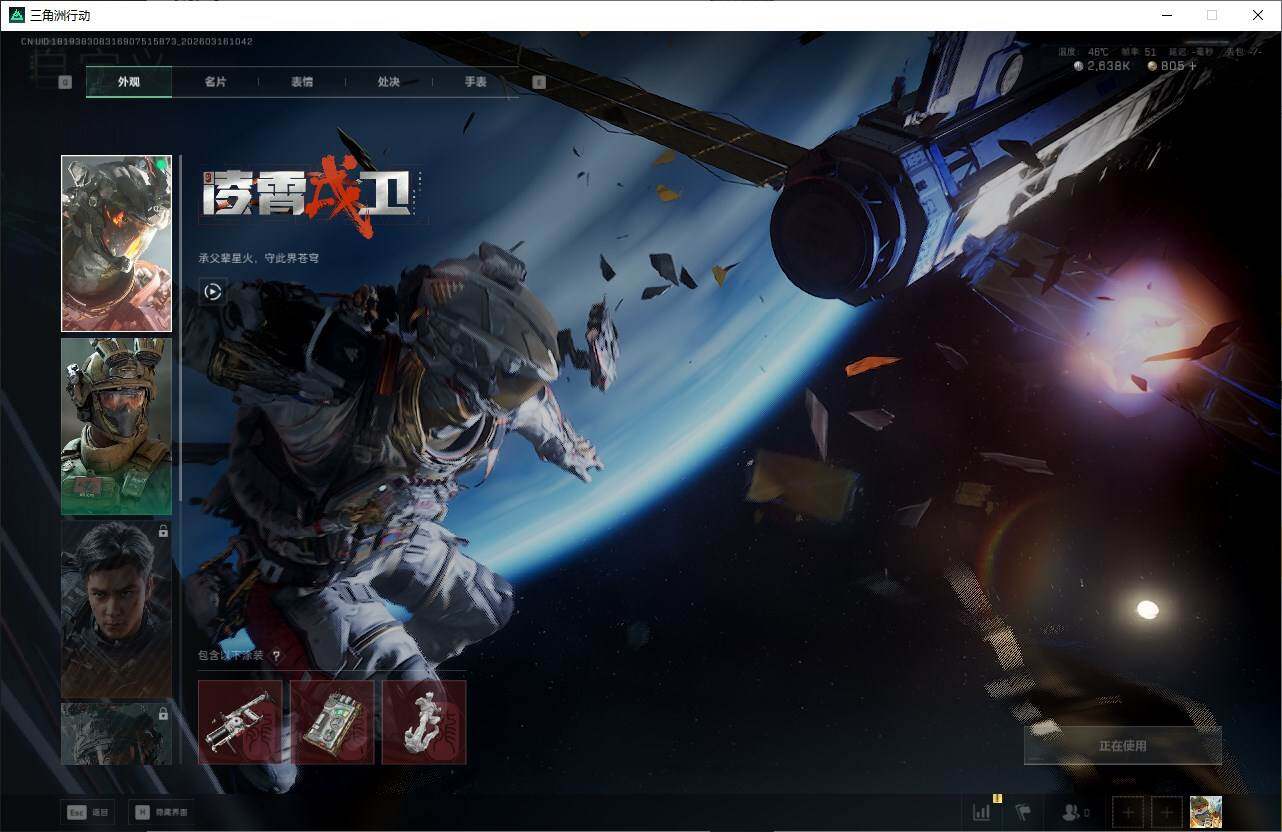The width and height of the screenshot is (1282, 832).
Task: Add currency via plus beside 805
Action: [1192, 66]
